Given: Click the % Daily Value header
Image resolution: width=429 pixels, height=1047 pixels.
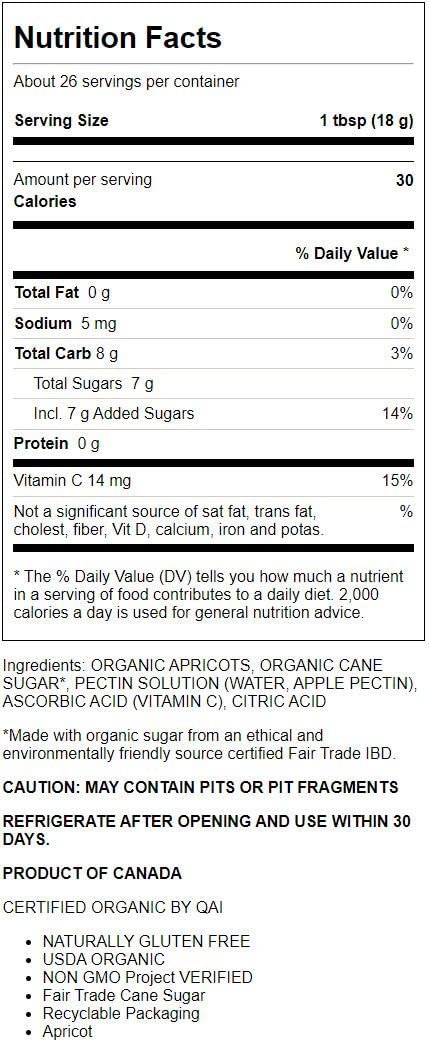Looking at the screenshot, I should (x=351, y=253).
